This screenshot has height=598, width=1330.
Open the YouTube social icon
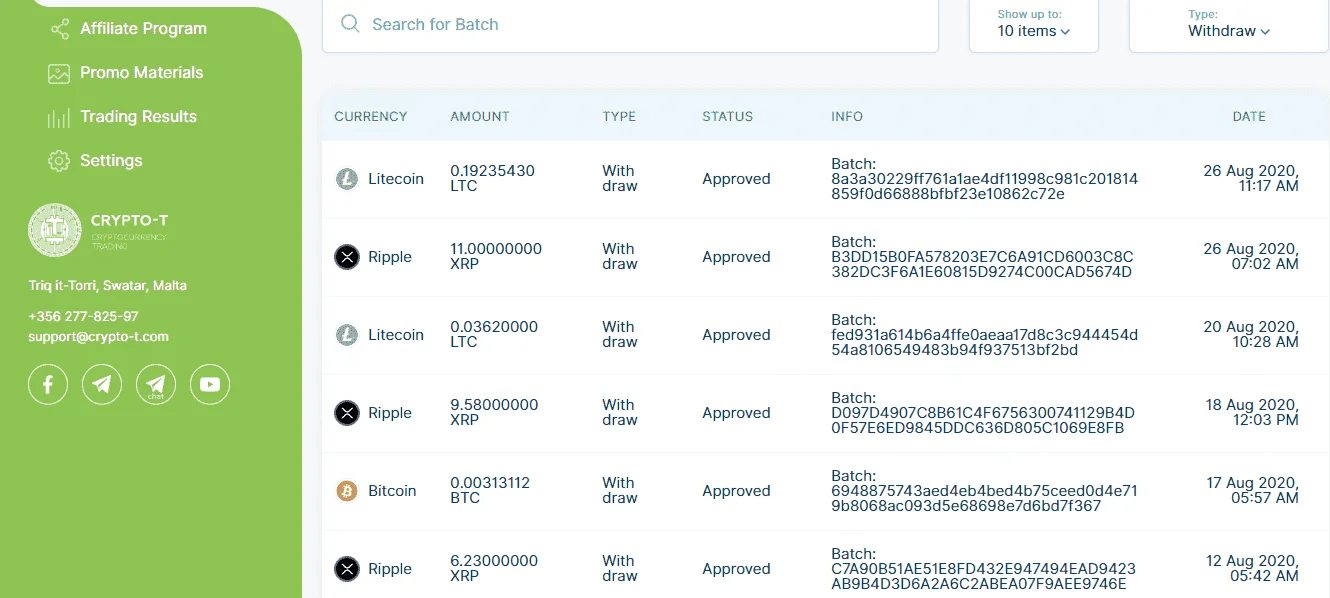210,384
